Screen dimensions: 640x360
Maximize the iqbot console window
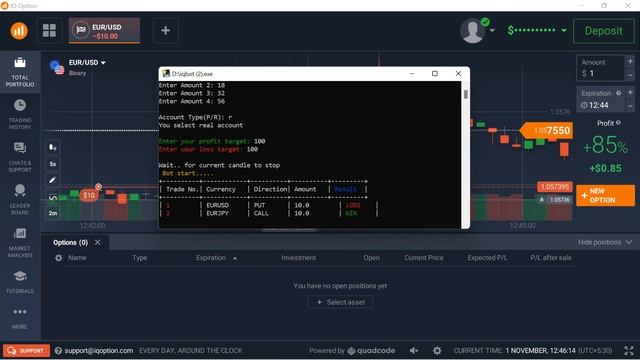point(435,73)
